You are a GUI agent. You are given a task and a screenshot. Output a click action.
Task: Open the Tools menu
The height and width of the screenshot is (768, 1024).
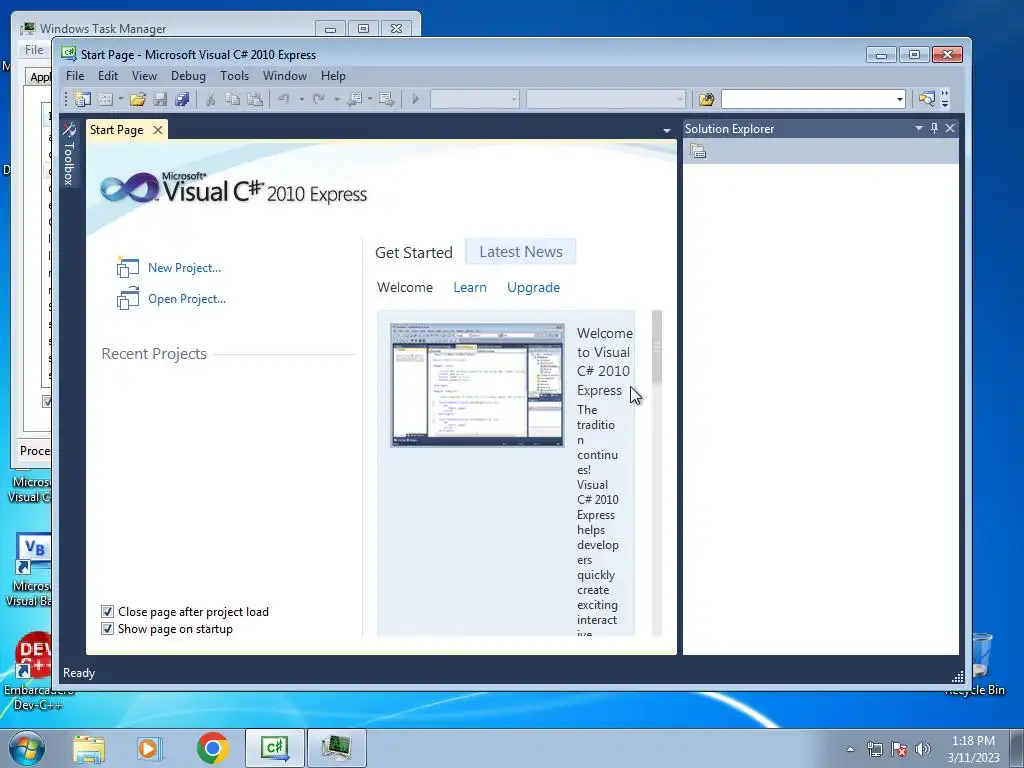tap(234, 76)
